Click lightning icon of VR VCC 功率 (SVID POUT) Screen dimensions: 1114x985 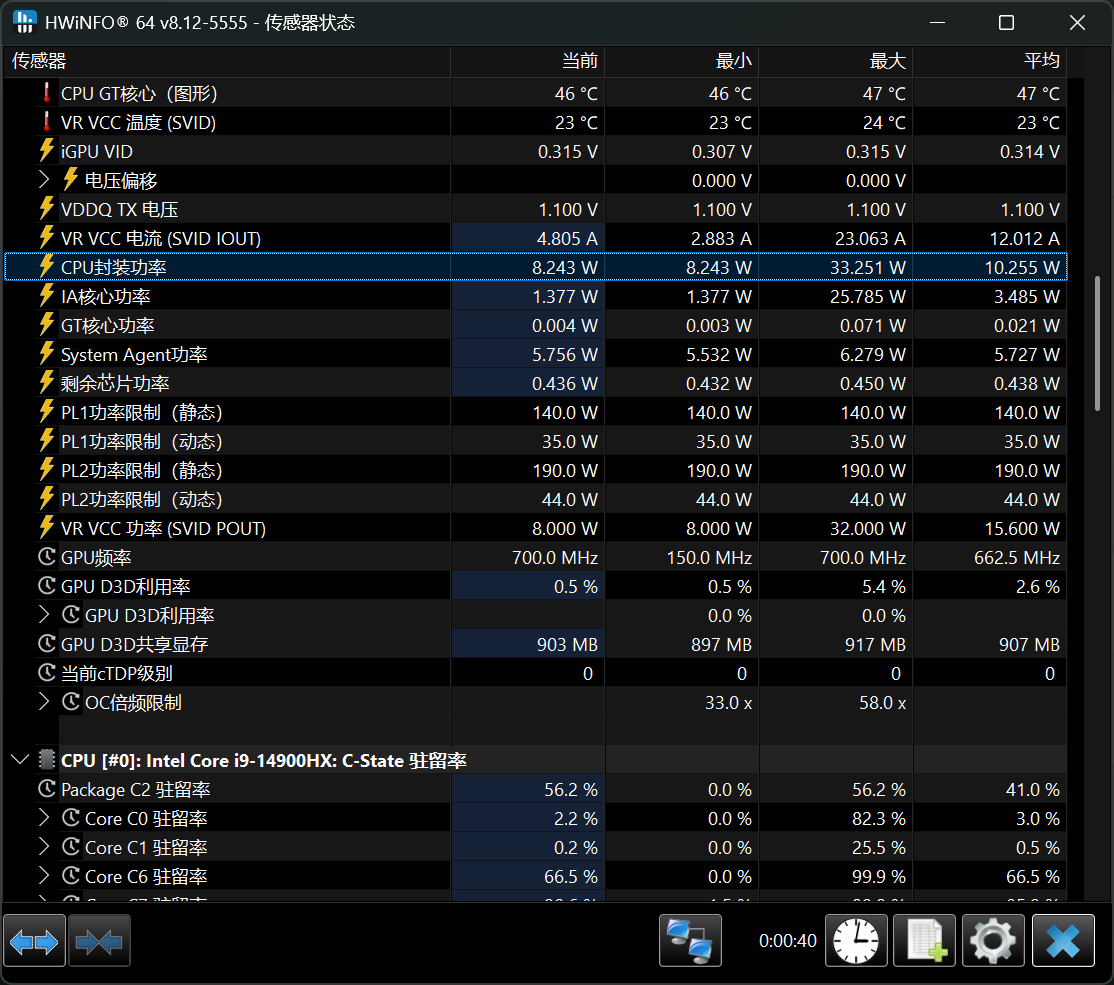[46, 528]
